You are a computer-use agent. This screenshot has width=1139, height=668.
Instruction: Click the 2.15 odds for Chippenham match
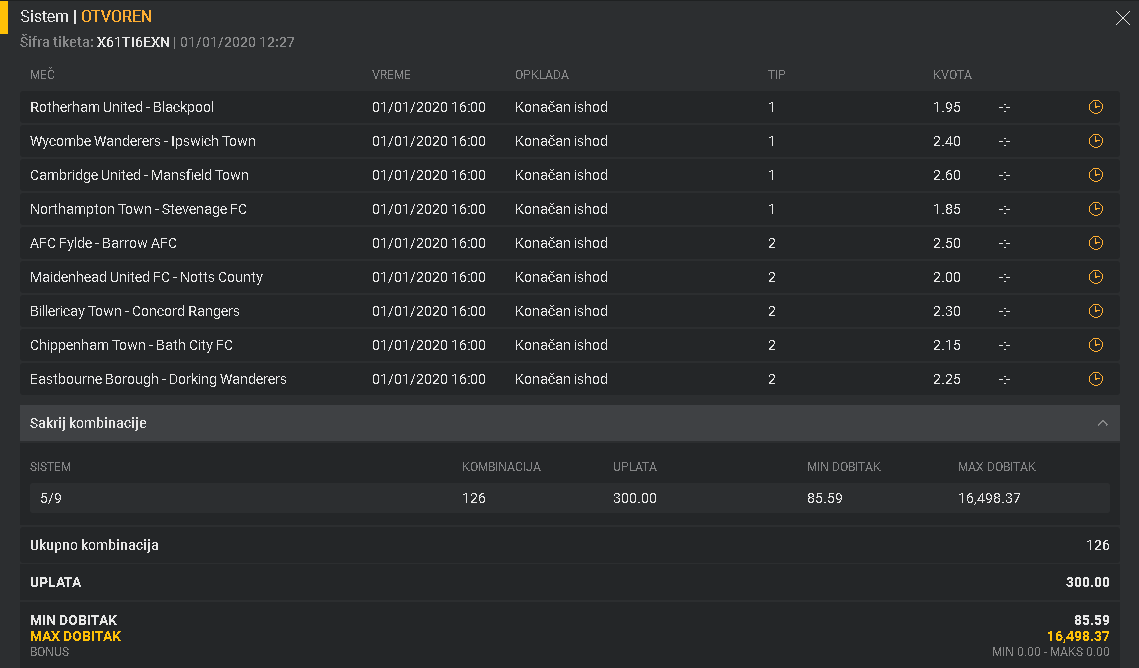pos(947,345)
